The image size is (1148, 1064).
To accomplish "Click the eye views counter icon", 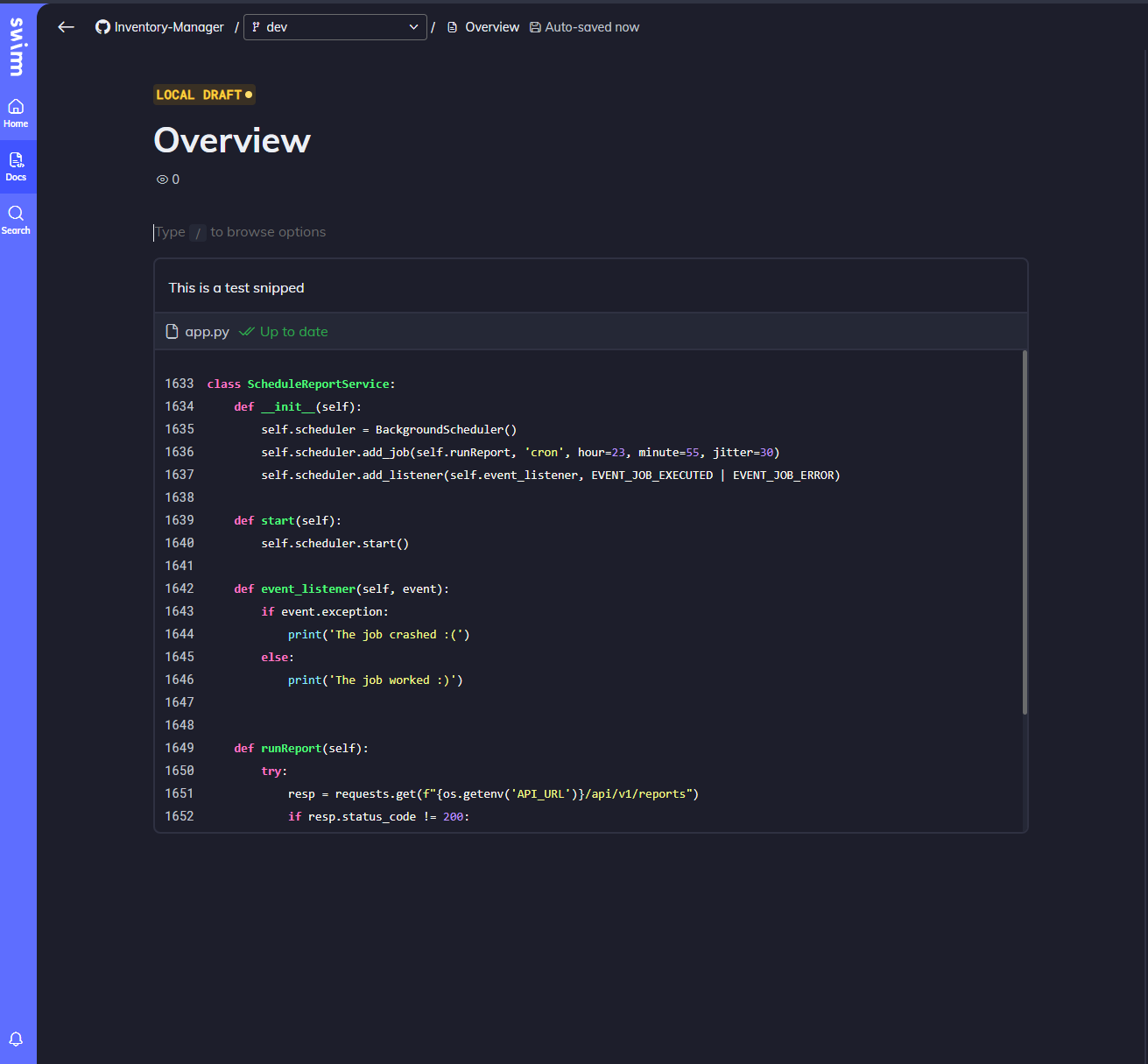I will [x=162, y=180].
